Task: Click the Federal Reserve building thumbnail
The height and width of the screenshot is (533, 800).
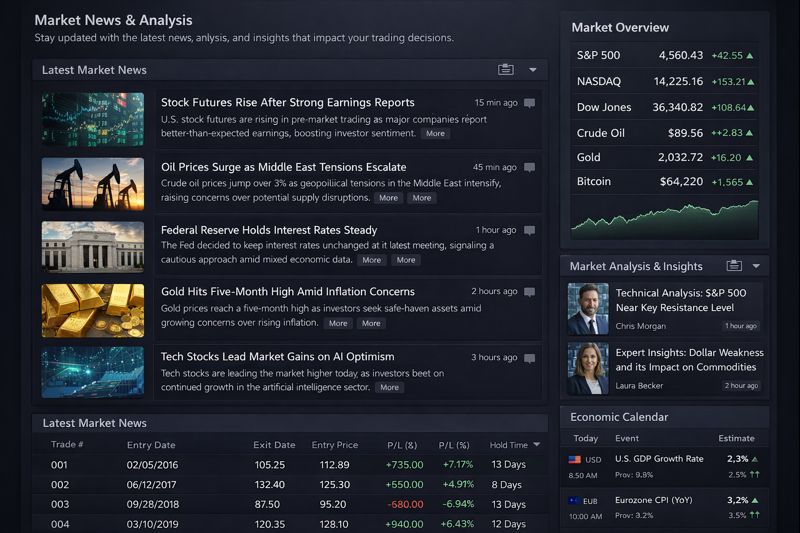Action: (93, 247)
